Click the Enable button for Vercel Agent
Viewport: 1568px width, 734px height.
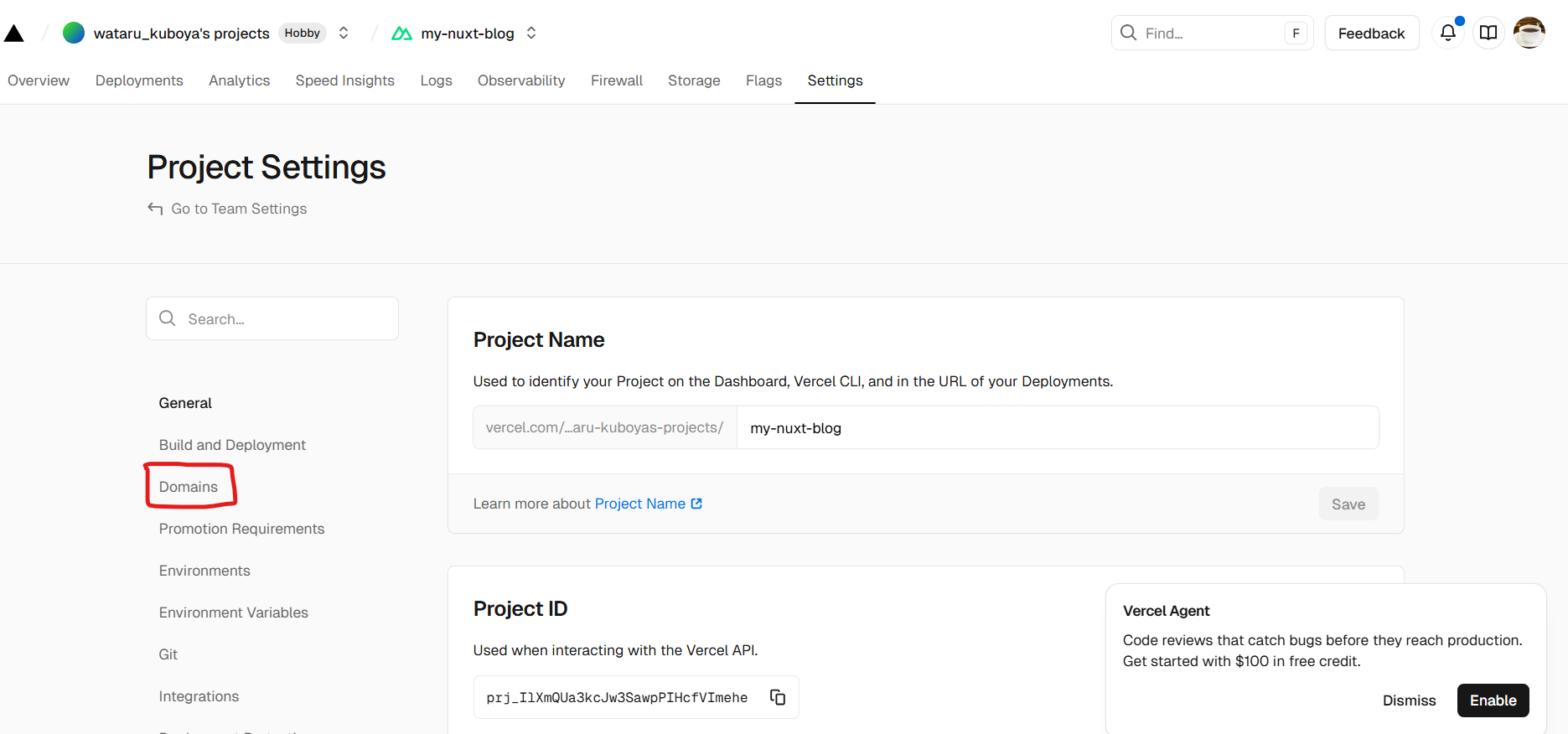coord(1492,700)
